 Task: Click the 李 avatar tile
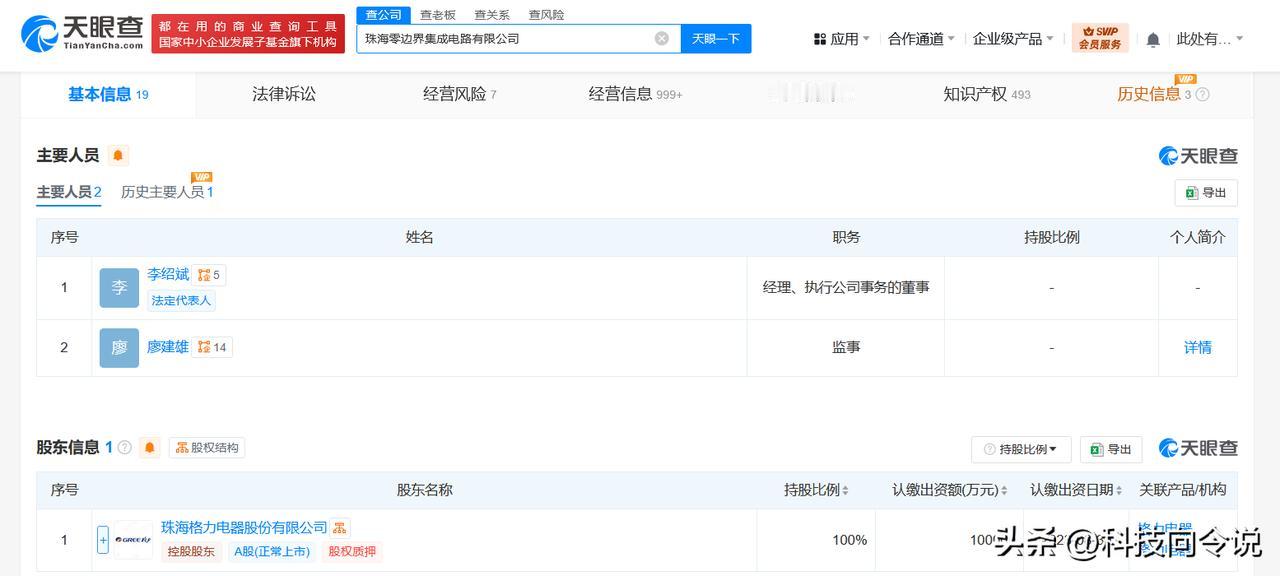tap(119, 288)
